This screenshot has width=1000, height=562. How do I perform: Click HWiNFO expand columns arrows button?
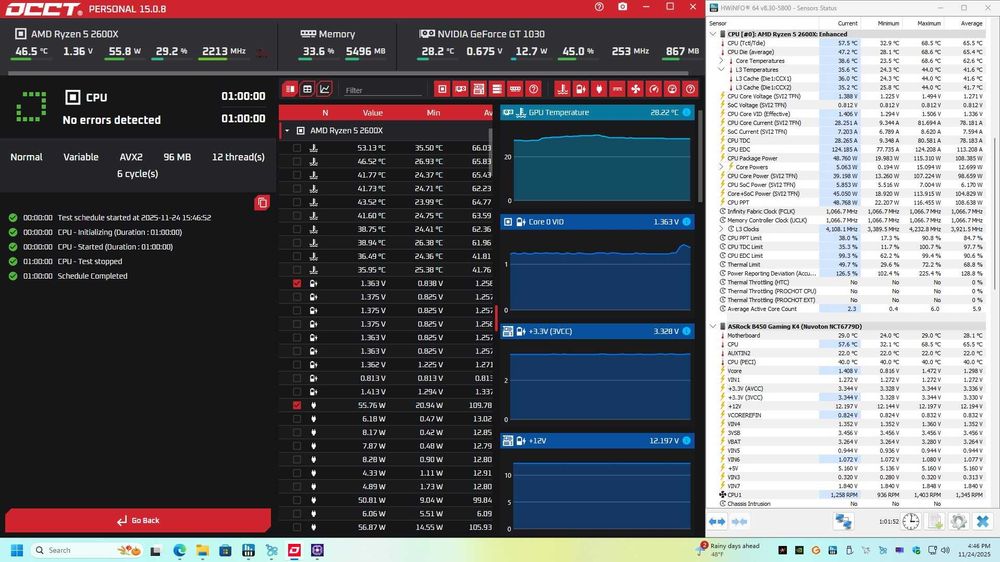click(717, 521)
